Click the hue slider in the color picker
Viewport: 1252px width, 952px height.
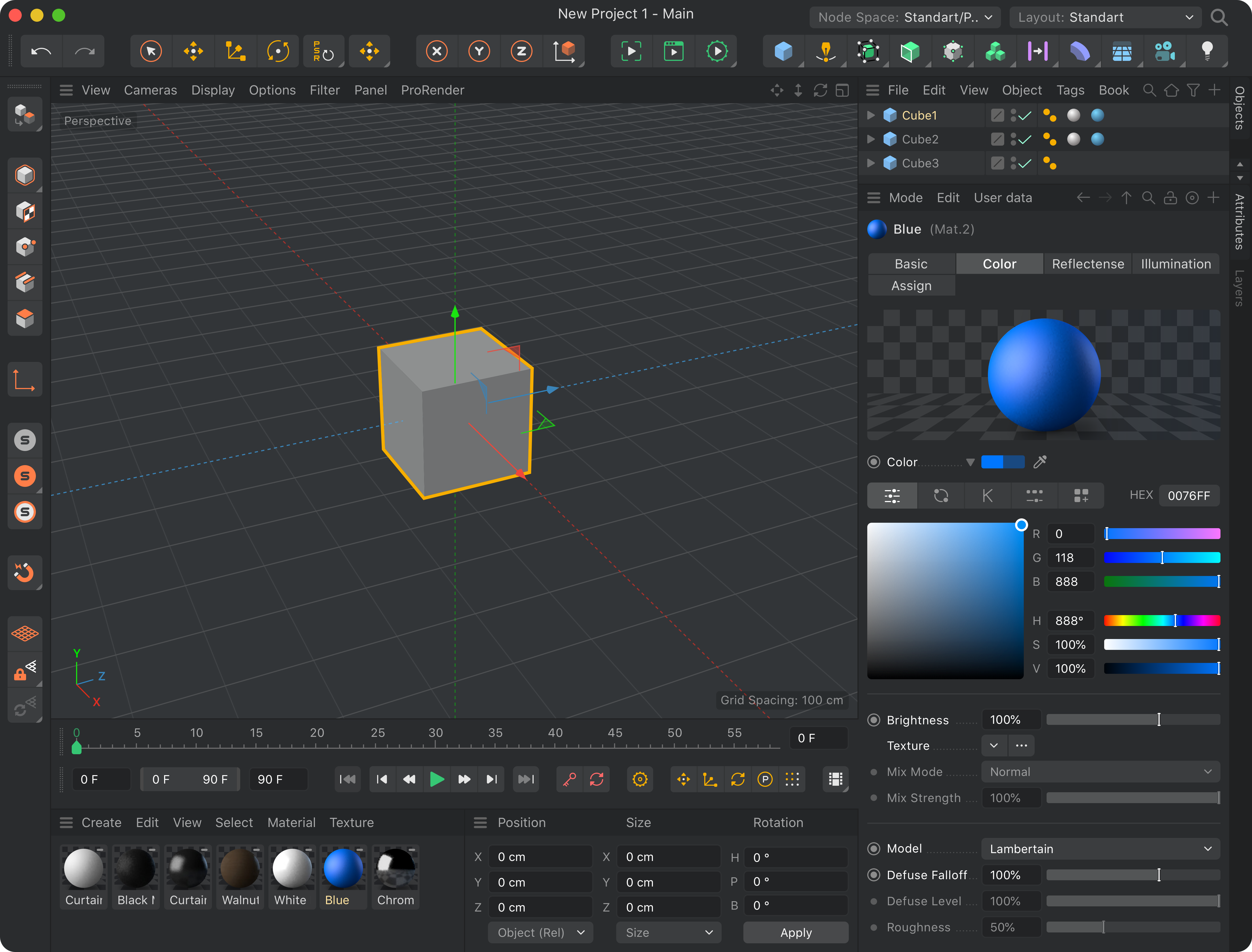pyautogui.click(x=1162, y=621)
